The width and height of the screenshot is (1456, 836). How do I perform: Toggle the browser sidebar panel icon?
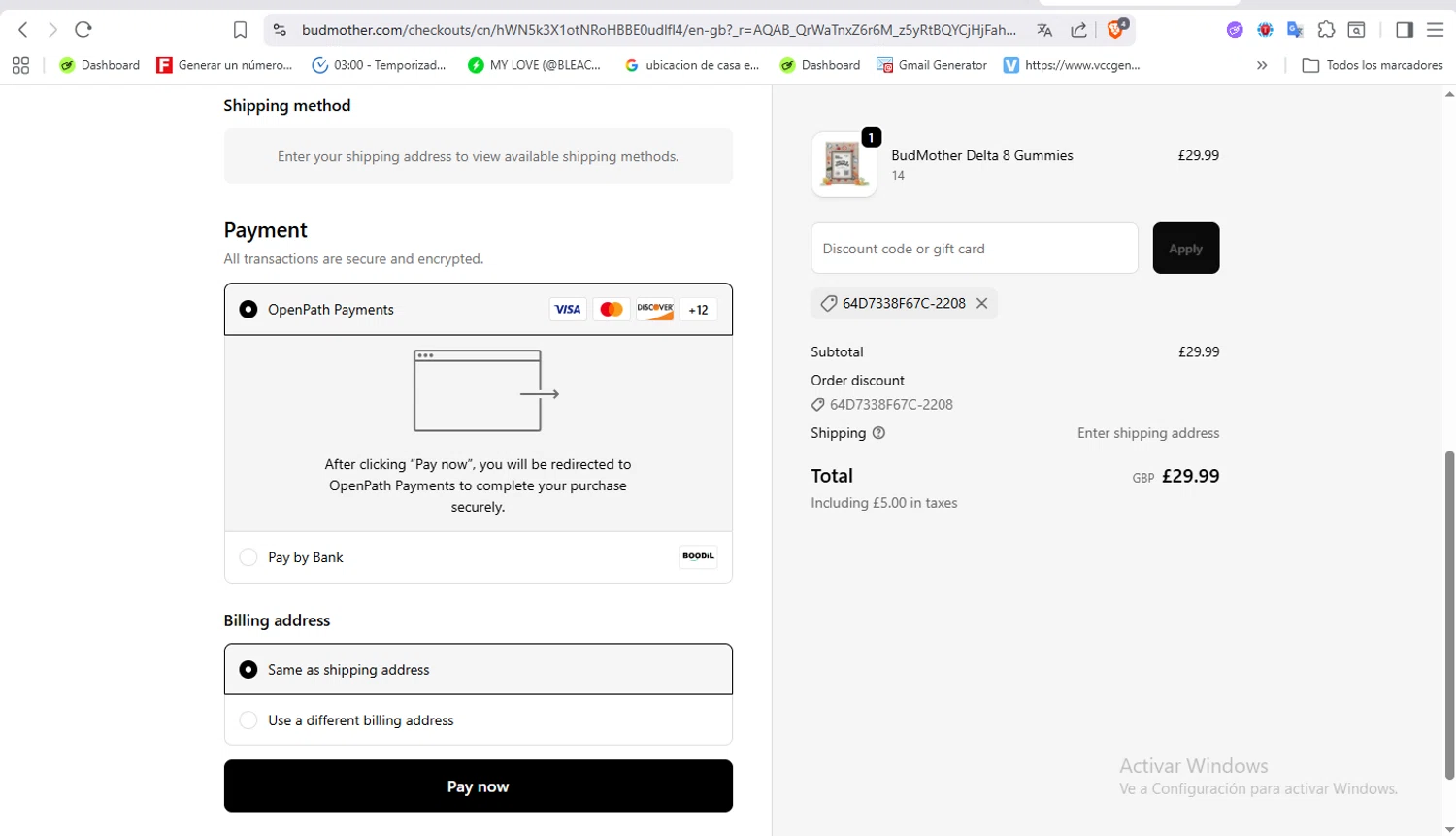(x=1405, y=30)
